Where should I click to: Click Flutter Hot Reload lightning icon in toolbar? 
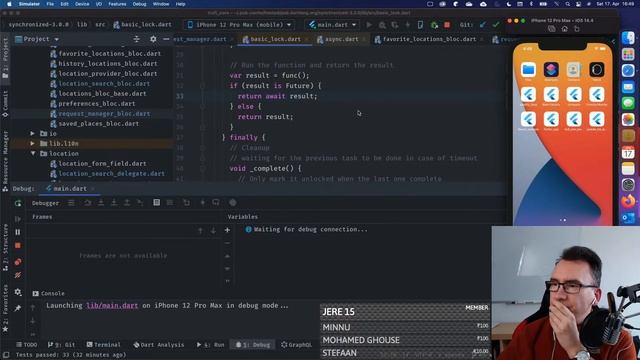(407, 25)
